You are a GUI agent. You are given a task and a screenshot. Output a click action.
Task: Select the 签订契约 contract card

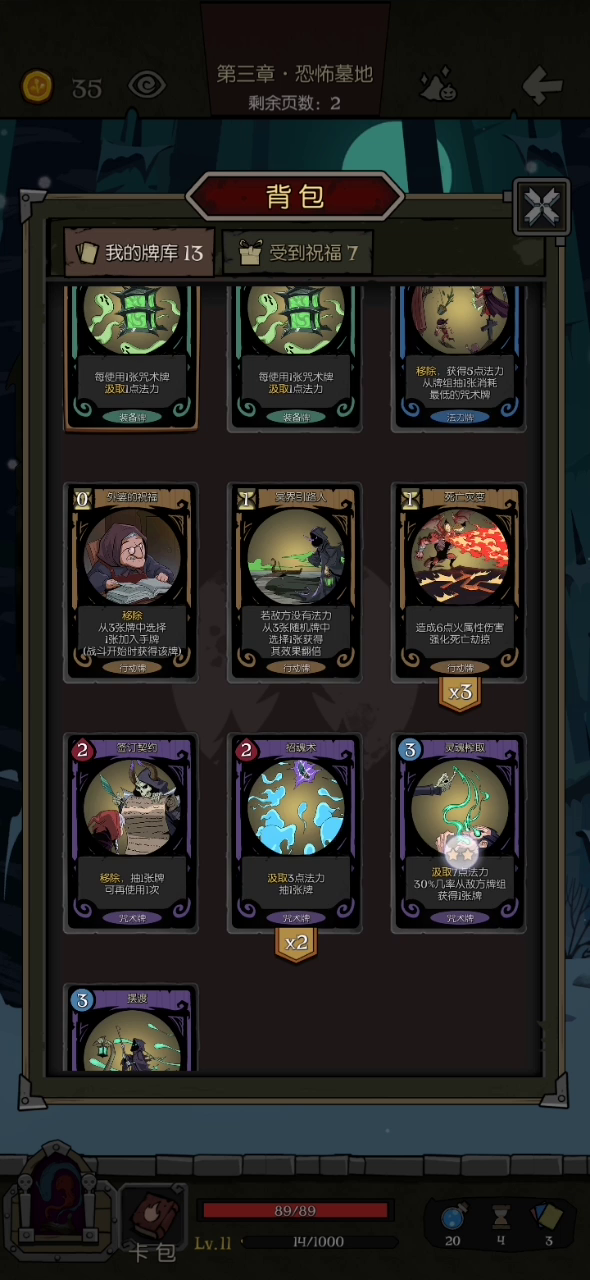[131, 833]
